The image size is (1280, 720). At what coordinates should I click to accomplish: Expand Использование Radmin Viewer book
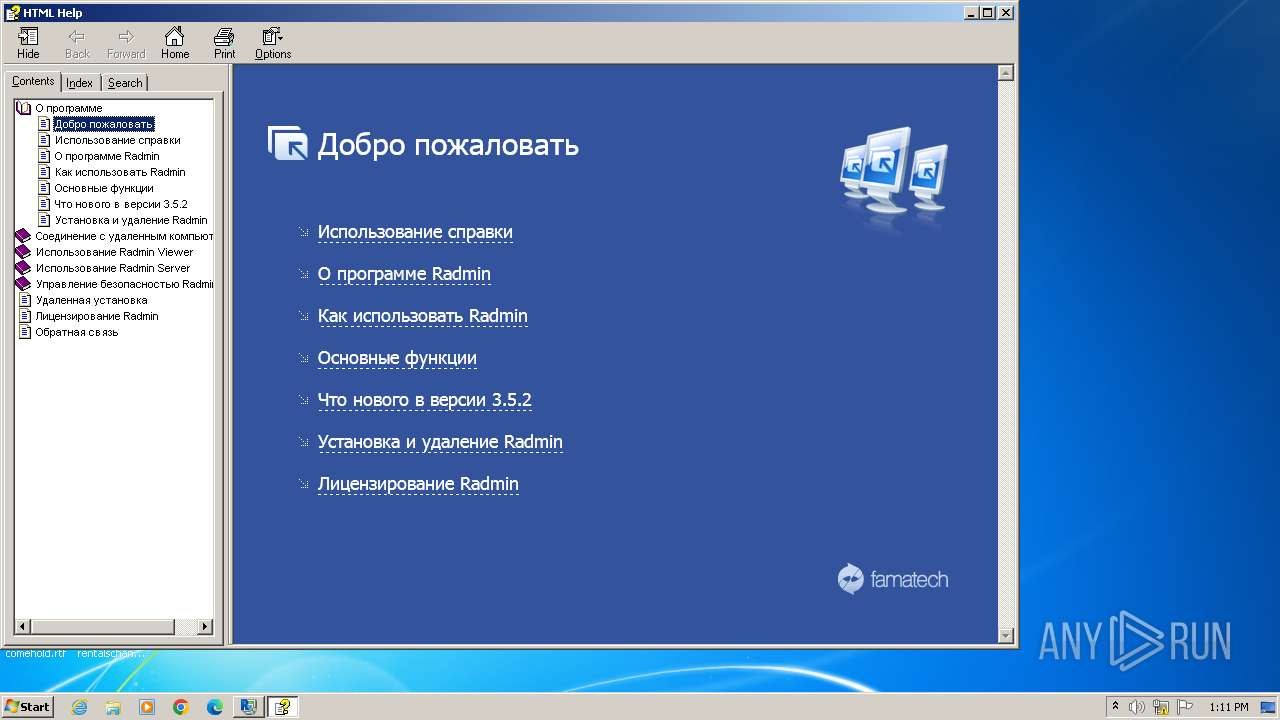click(x=23, y=252)
